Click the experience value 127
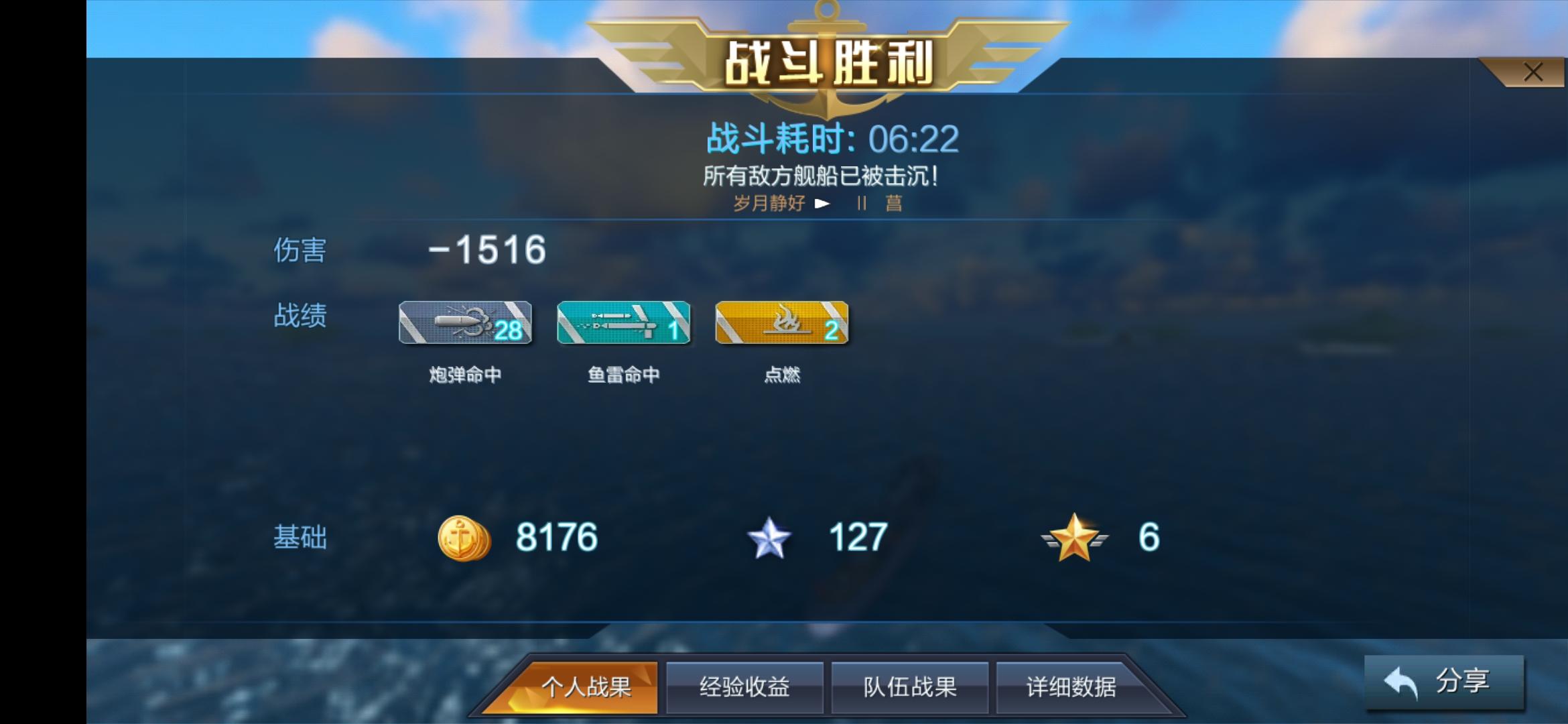 pos(858,538)
